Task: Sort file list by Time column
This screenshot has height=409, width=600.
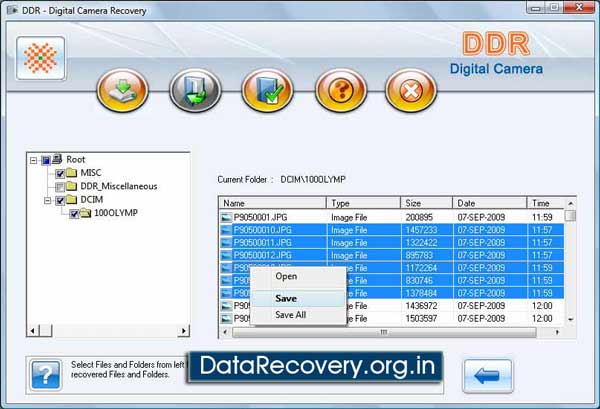Action: pyautogui.click(x=545, y=203)
